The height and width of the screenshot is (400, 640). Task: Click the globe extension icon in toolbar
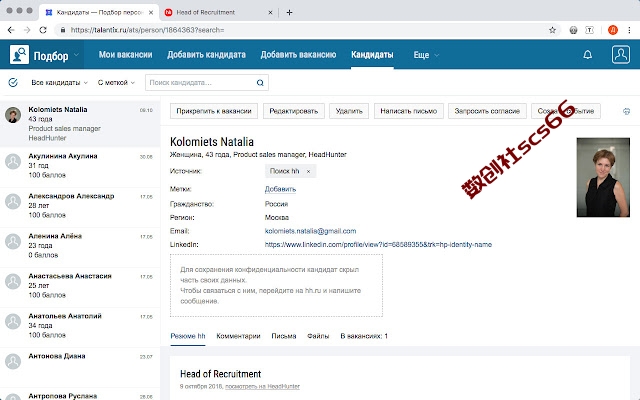573,30
